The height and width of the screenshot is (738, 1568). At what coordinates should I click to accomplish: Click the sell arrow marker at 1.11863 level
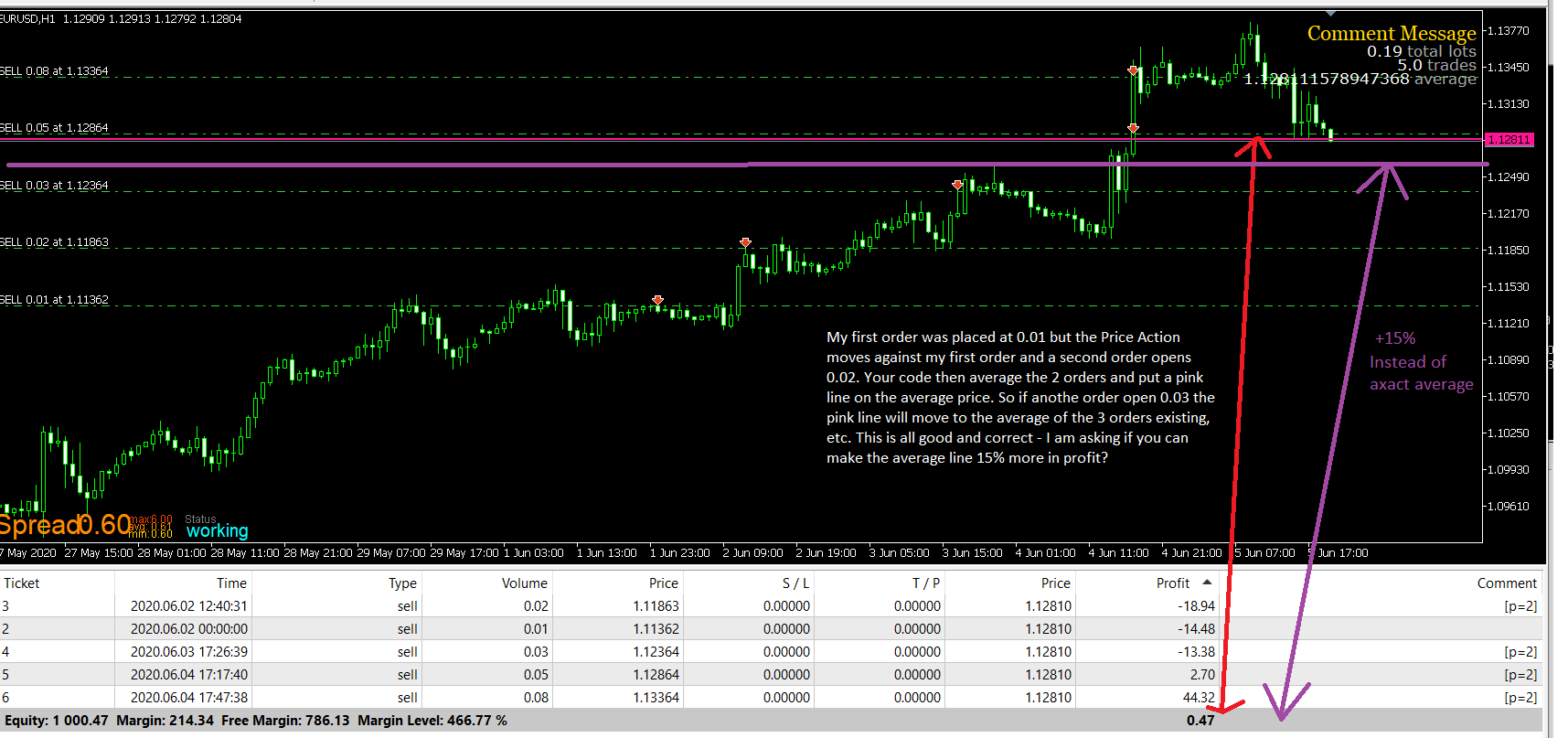point(746,242)
